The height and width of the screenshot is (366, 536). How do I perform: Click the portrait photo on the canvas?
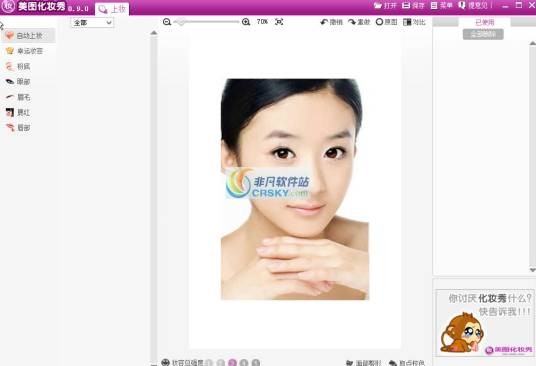coord(295,189)
